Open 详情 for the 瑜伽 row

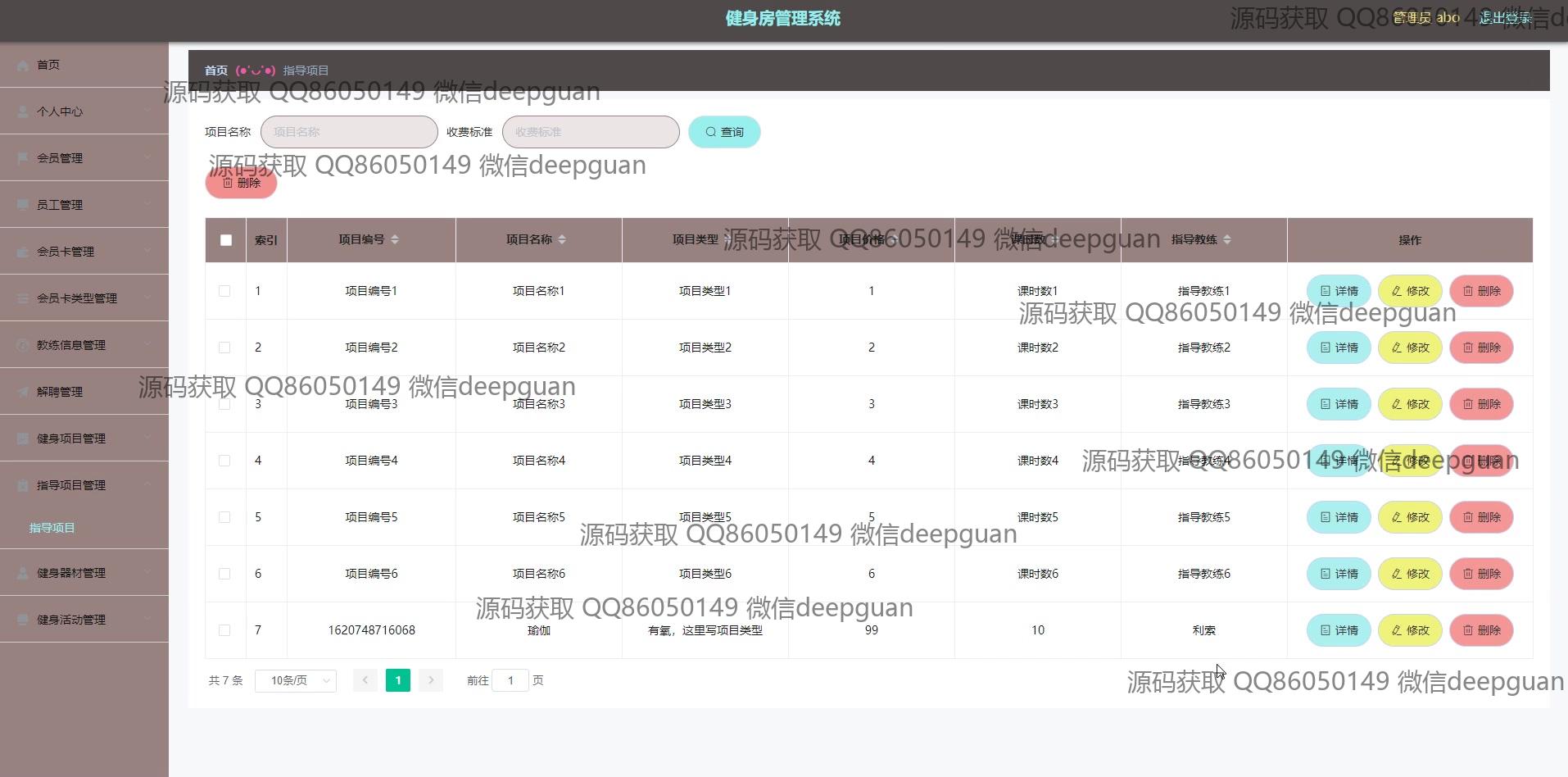pyautogui.click(x=1339, y=630)
